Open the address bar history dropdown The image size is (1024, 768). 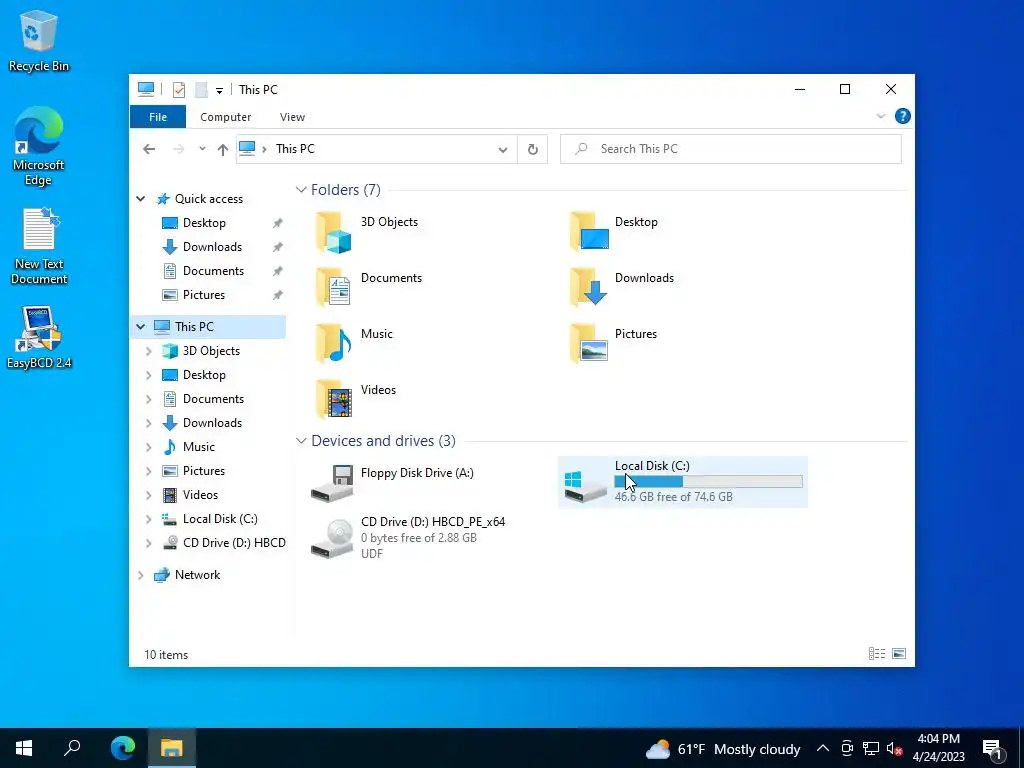(503, 150)
